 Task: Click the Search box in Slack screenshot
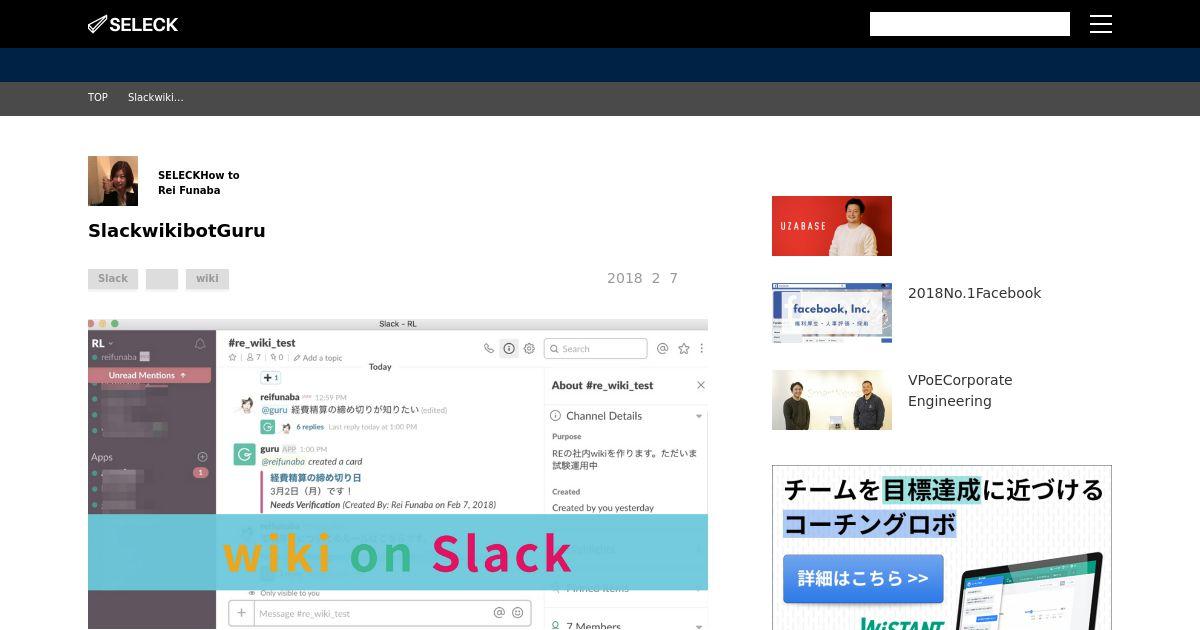596,348
